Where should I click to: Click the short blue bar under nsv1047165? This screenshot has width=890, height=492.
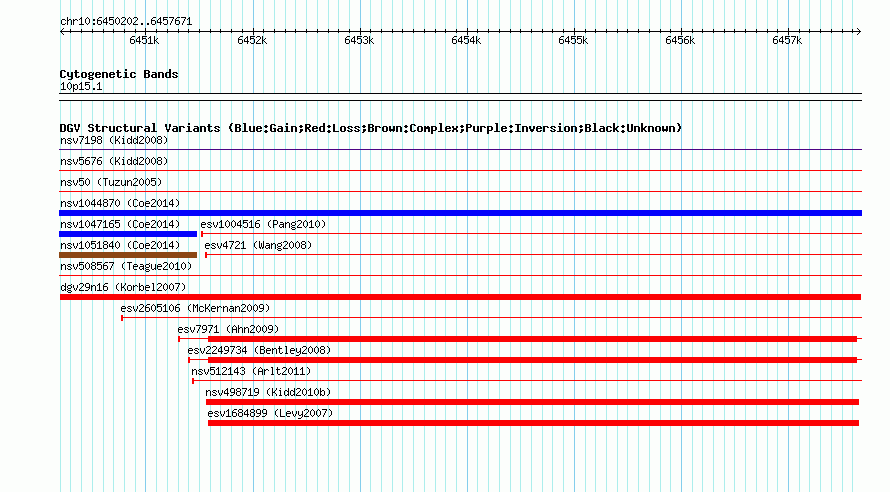[128, 234]
